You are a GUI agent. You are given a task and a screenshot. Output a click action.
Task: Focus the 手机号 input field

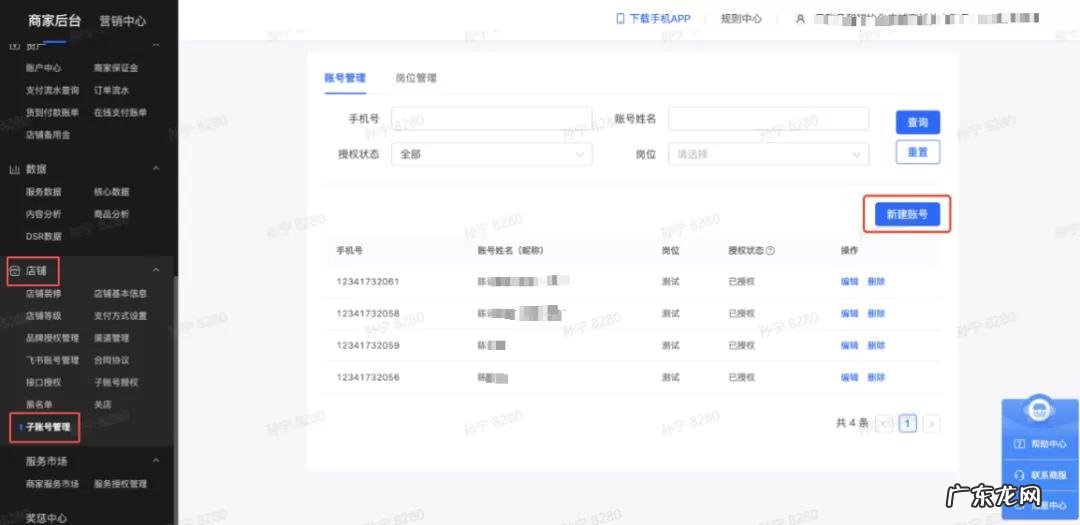coord(492,119)
